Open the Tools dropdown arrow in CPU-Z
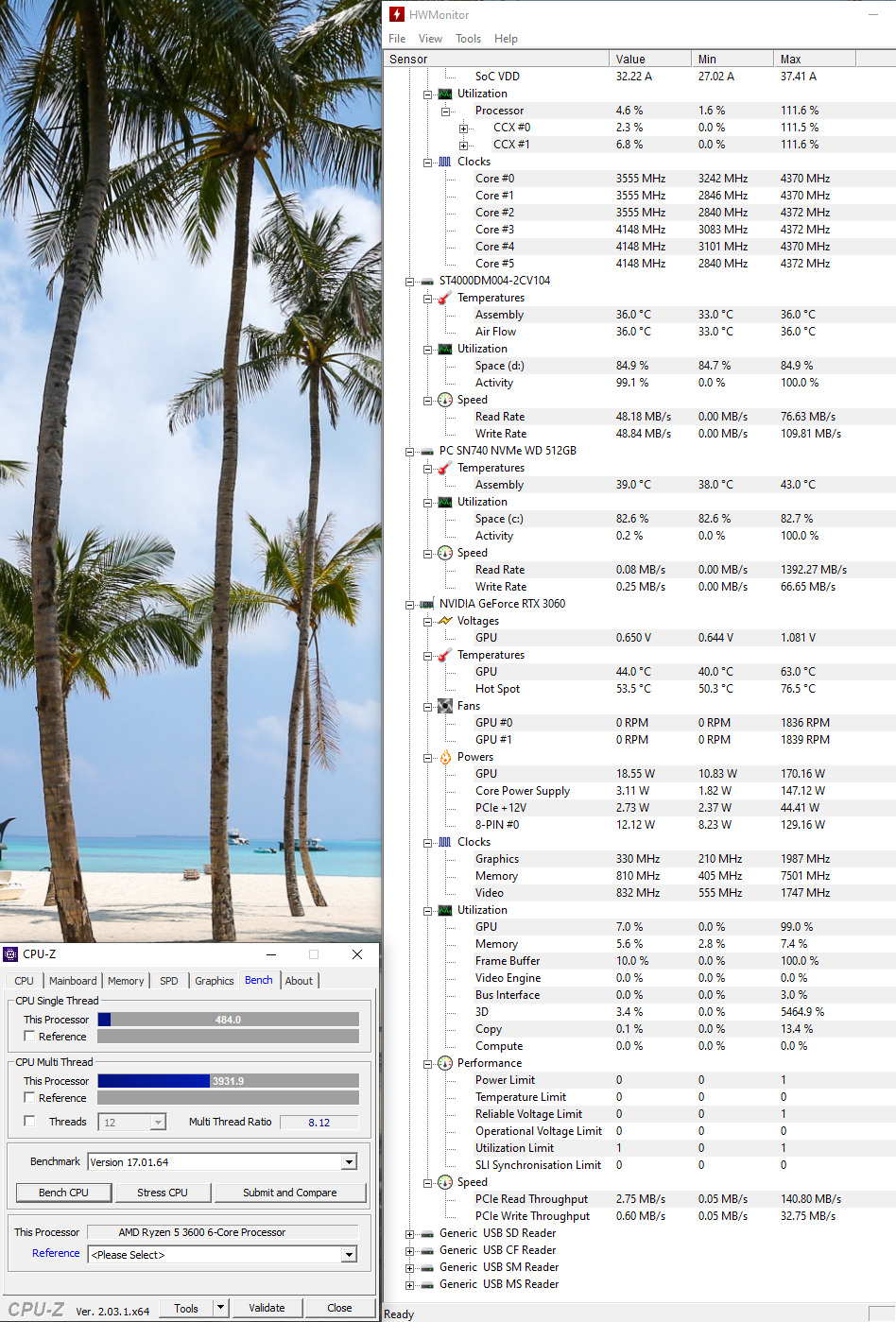 click(x=221, y=1308)
